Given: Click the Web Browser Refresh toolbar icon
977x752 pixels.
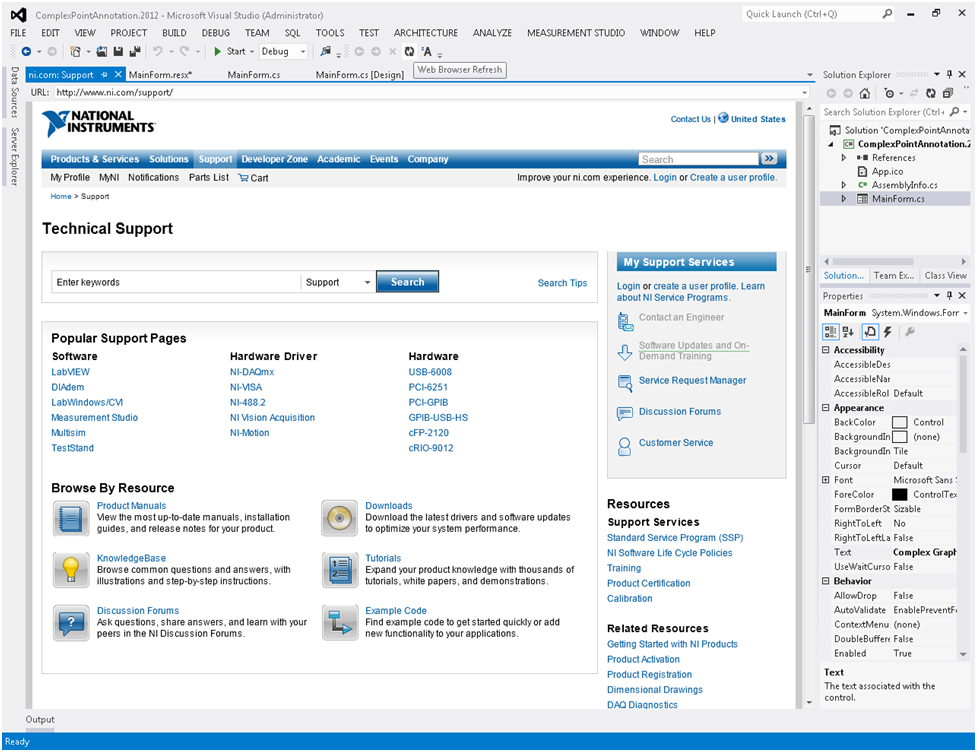Looking at the screenshot, I should coord(409,51).
